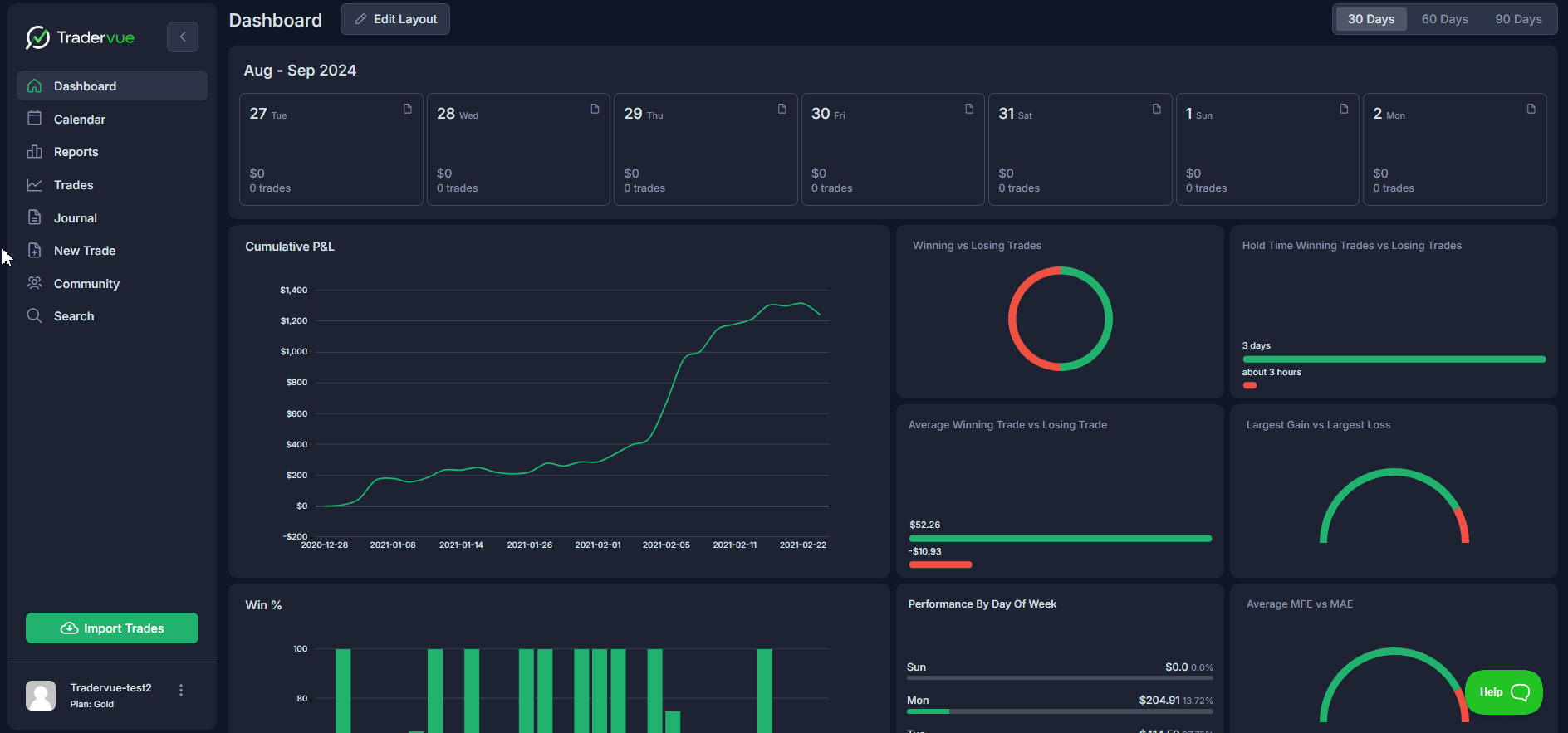Select the 29 Thu day number
The image size is (1568, 733).
[x=633, y=114]
